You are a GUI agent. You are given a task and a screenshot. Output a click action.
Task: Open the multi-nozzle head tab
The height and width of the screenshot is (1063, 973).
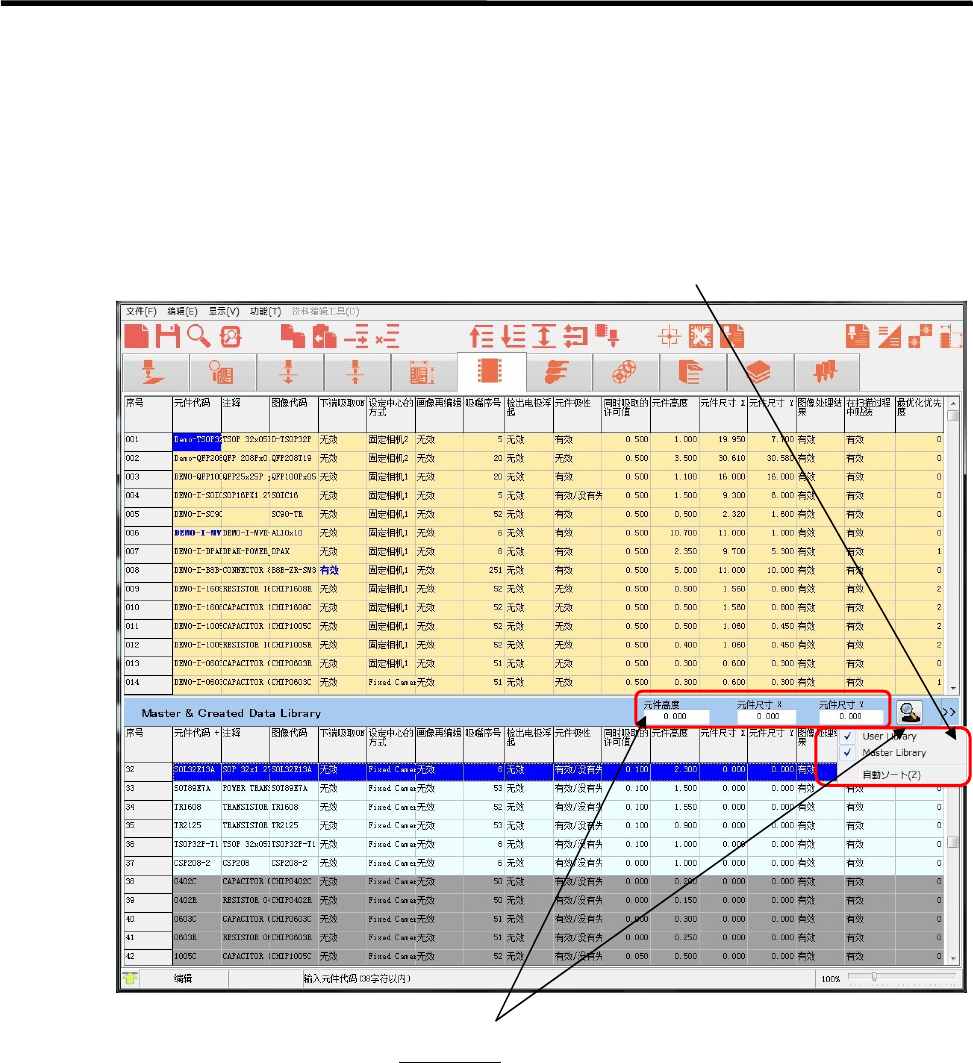pos(826,372)
